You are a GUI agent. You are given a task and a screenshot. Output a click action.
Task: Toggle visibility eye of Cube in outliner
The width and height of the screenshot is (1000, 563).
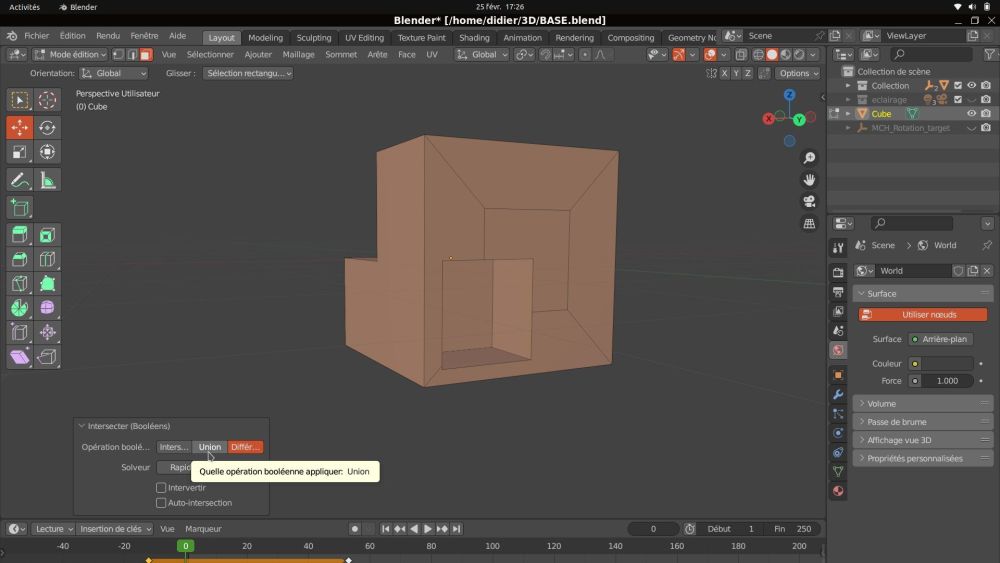pos(971,113)
